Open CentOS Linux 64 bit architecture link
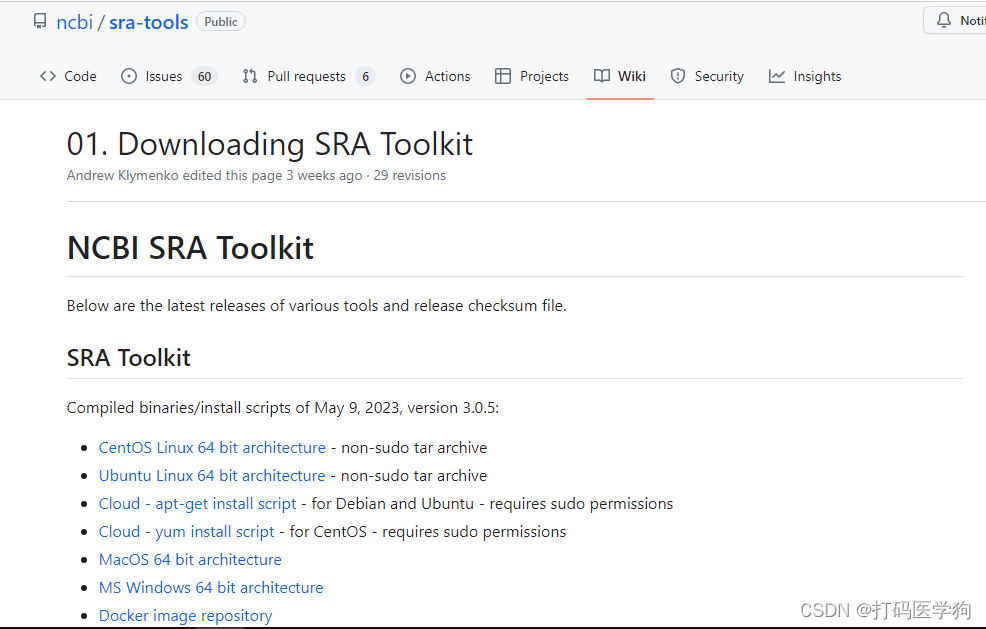 pyautogui.click(x=212, y=448)
